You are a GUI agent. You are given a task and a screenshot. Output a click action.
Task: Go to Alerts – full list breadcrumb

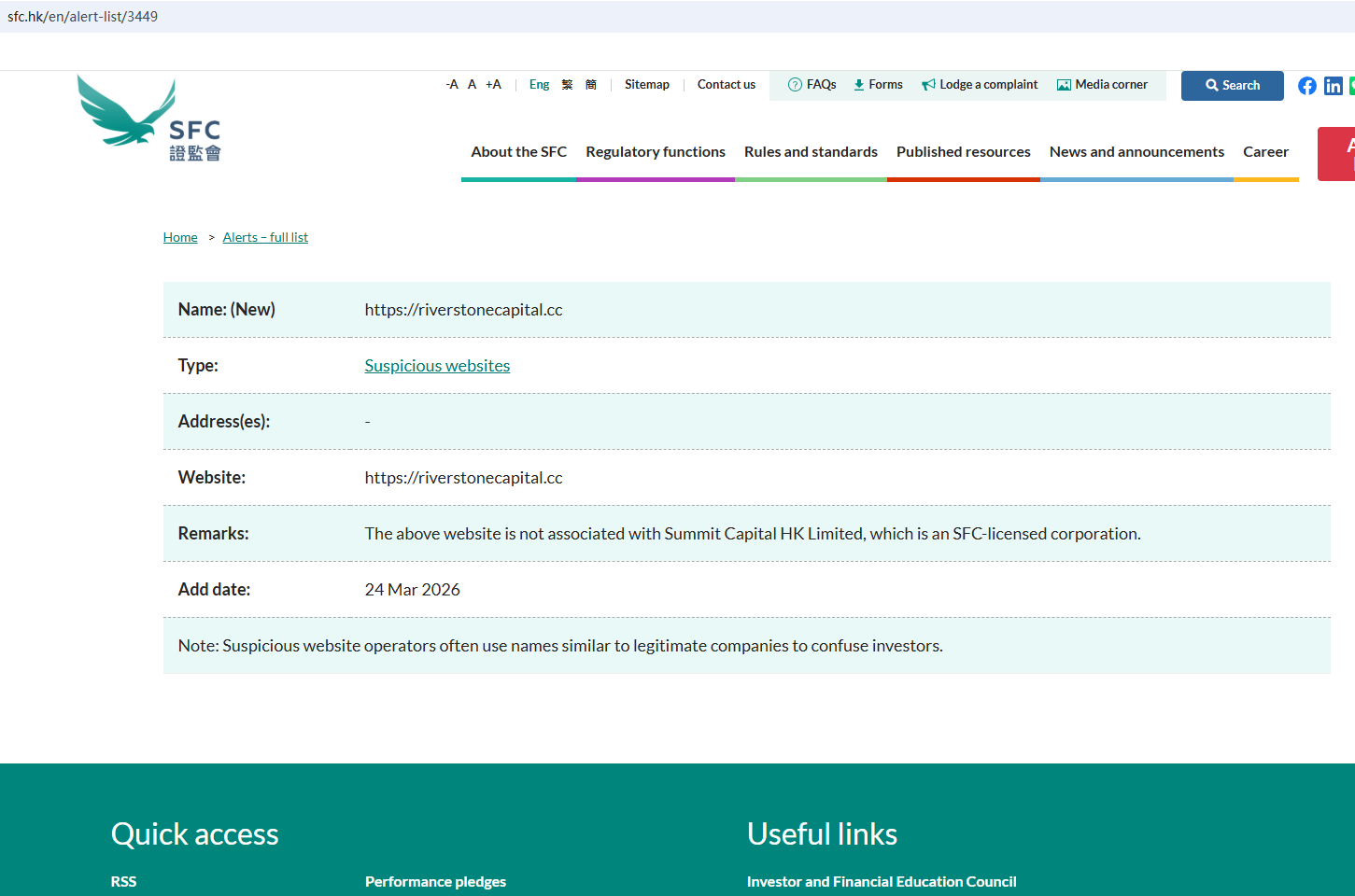[265, 238]
